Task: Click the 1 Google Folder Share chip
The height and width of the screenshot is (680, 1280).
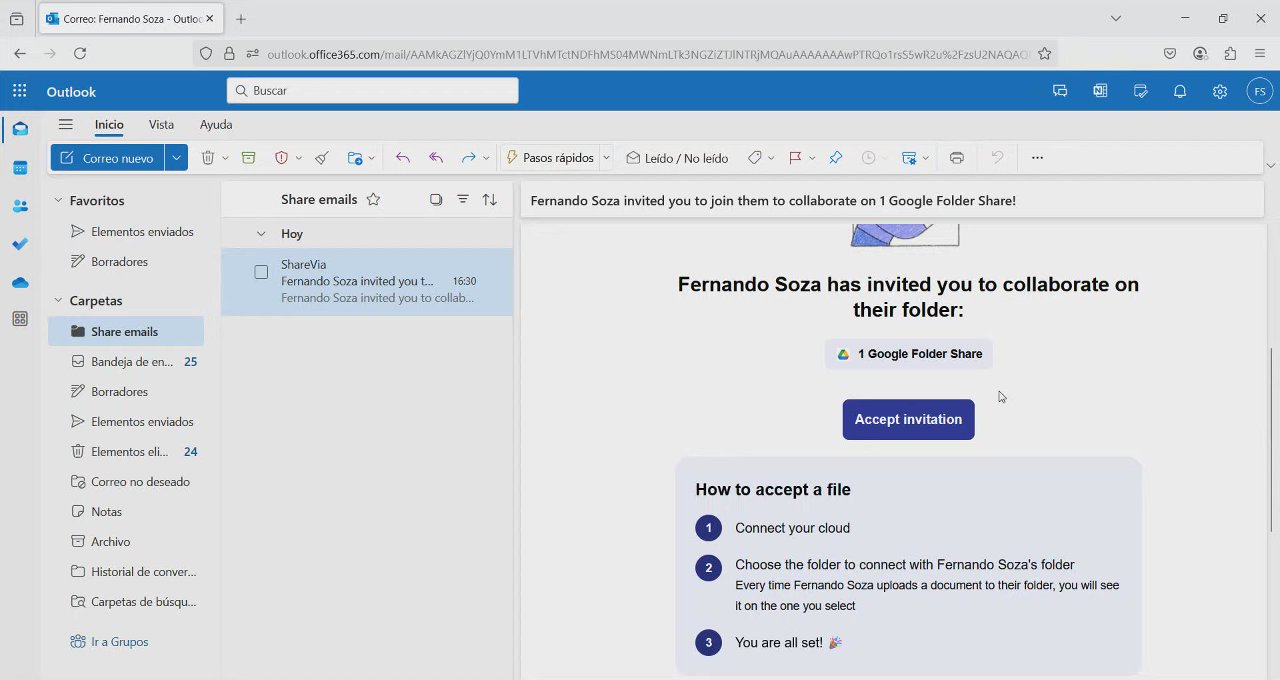Action: pyautogui.click(x=909, y=354)
